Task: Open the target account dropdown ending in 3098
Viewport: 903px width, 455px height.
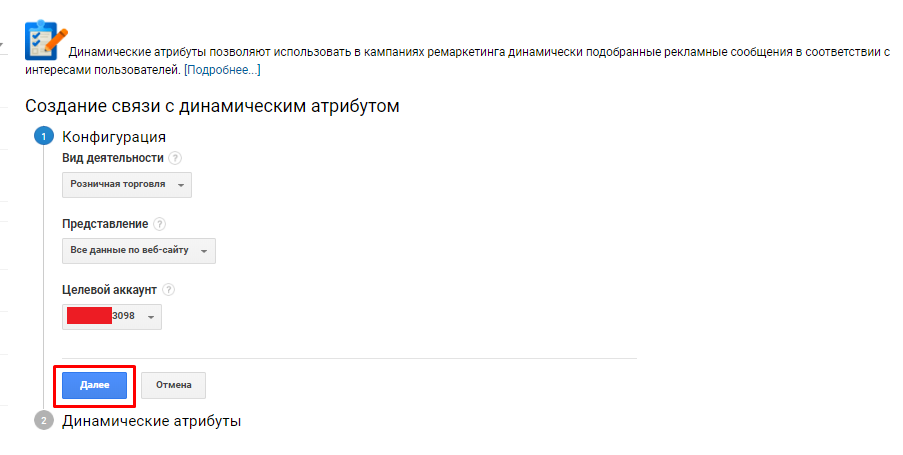Action: click(112, 316)
